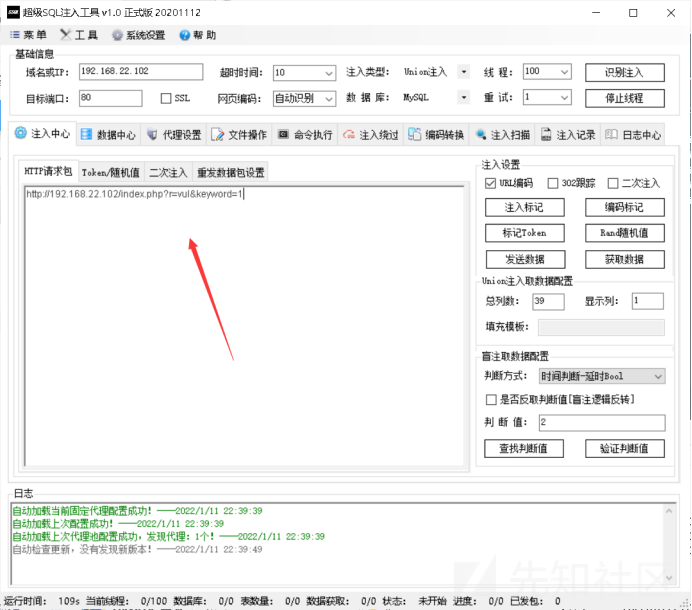Open the 菜单 menu
The width and height of the screenshot is (692, 610).
[29, 35]
